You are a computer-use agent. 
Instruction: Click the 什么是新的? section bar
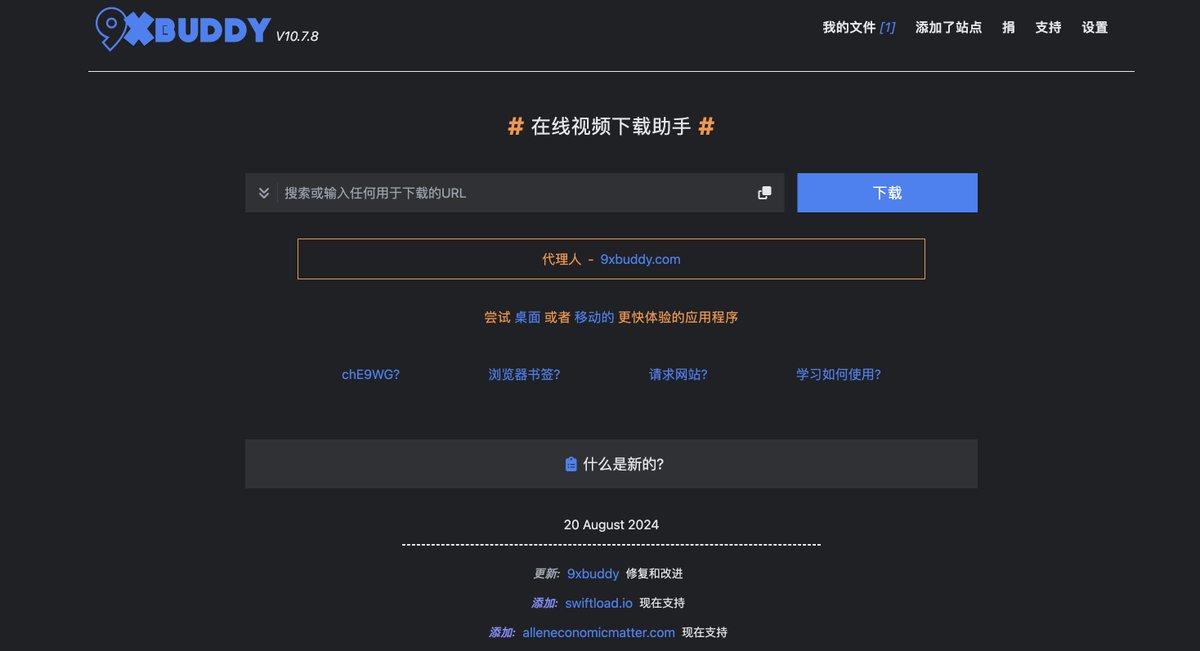click(611, 464)
